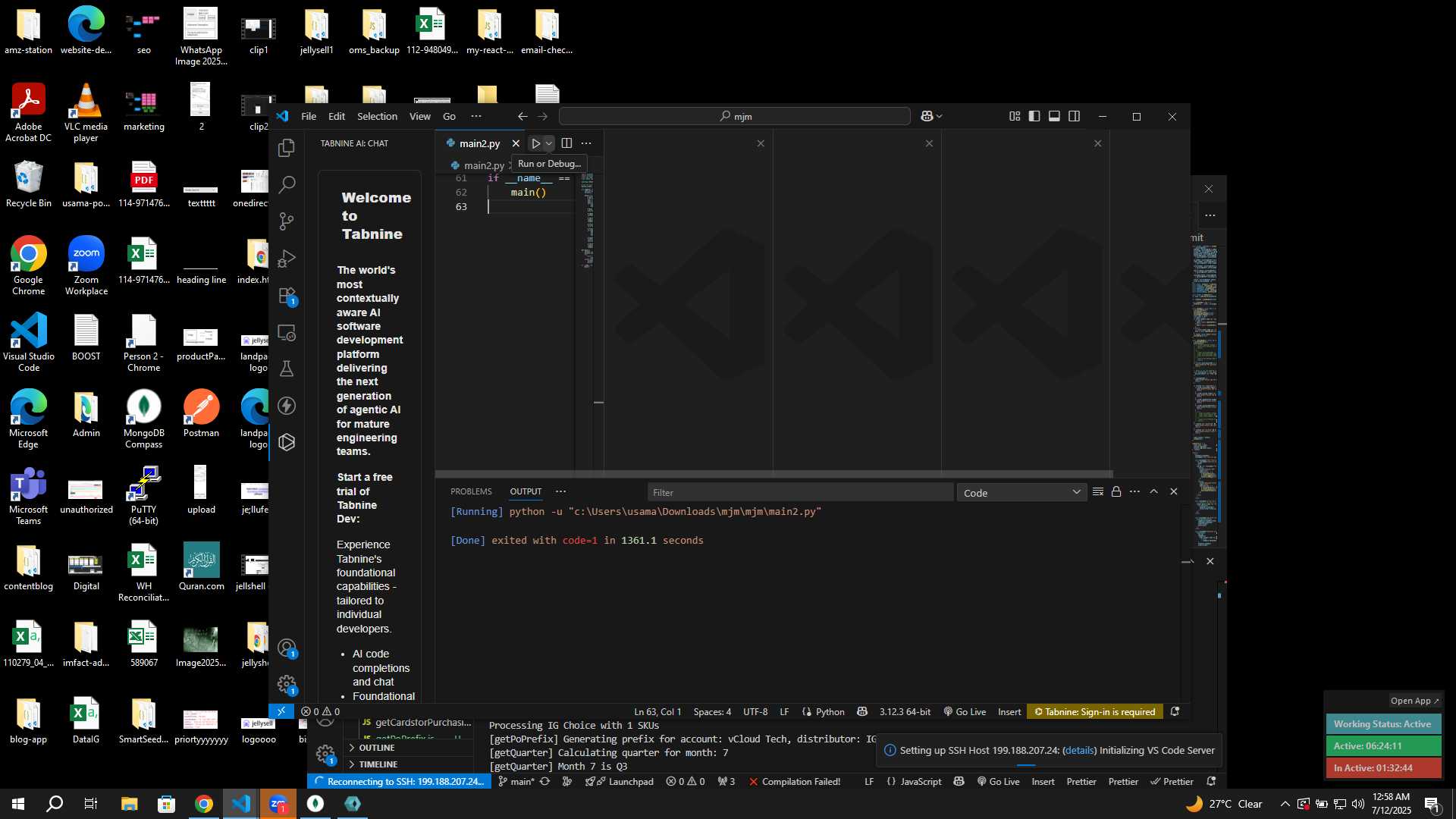Viewport: 1456px width, 819px height.
Task: Show hidden system tray icons
Action: click(x=1285, y=804)
